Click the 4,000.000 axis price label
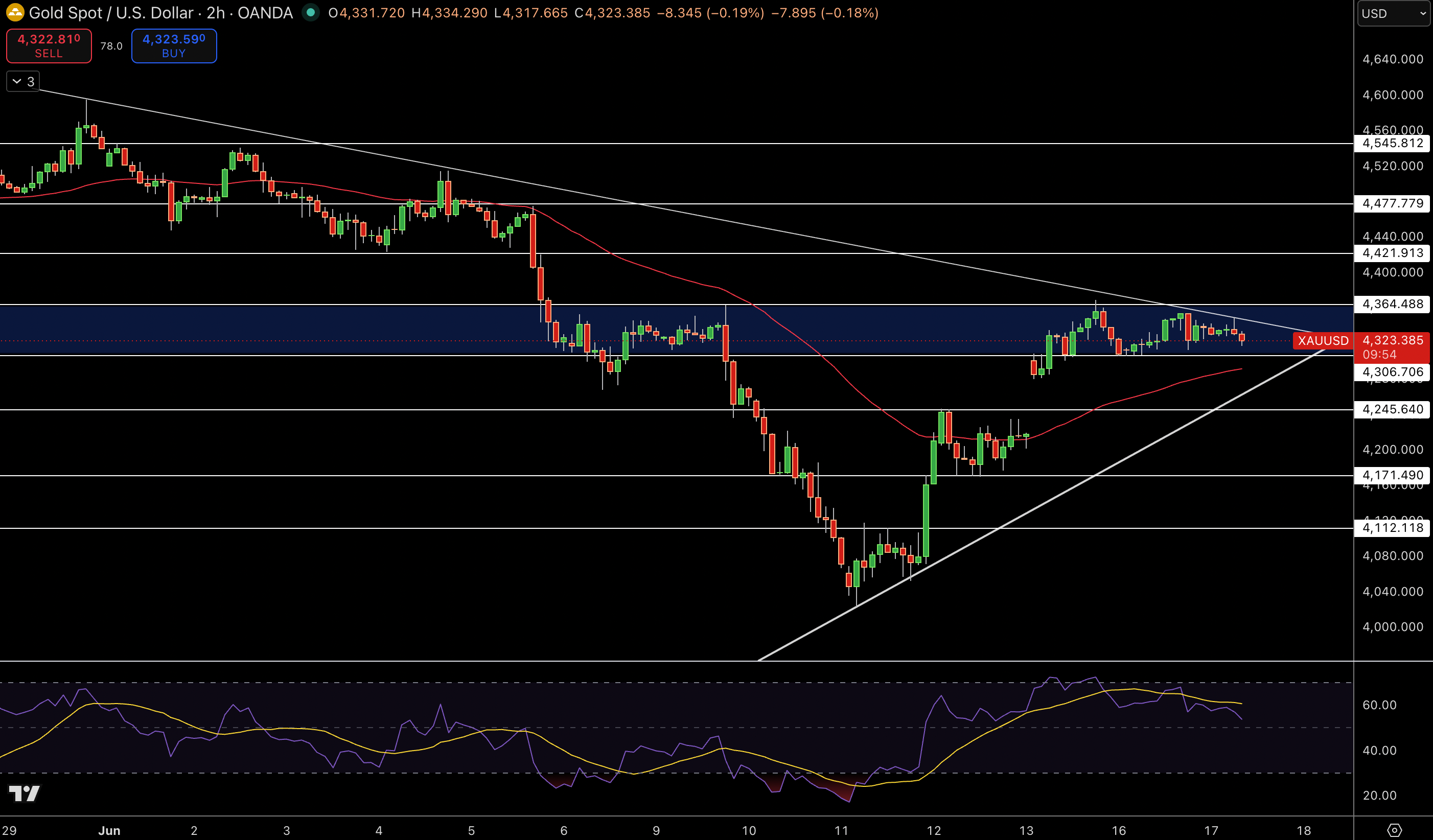 point(1393,627)
